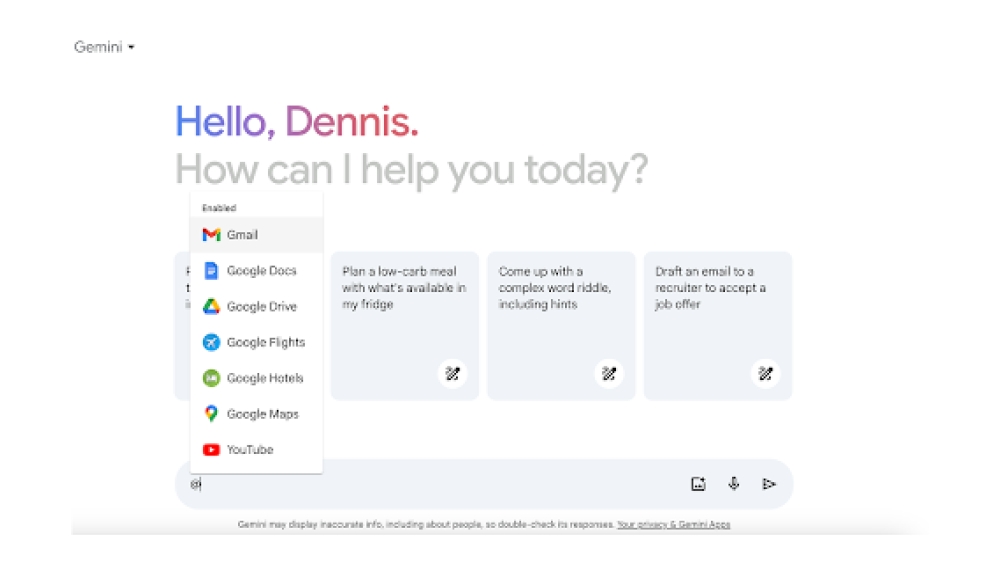Click the Google Hotels bed icon
Viewport: 1000px width, 563px height.
211,378
